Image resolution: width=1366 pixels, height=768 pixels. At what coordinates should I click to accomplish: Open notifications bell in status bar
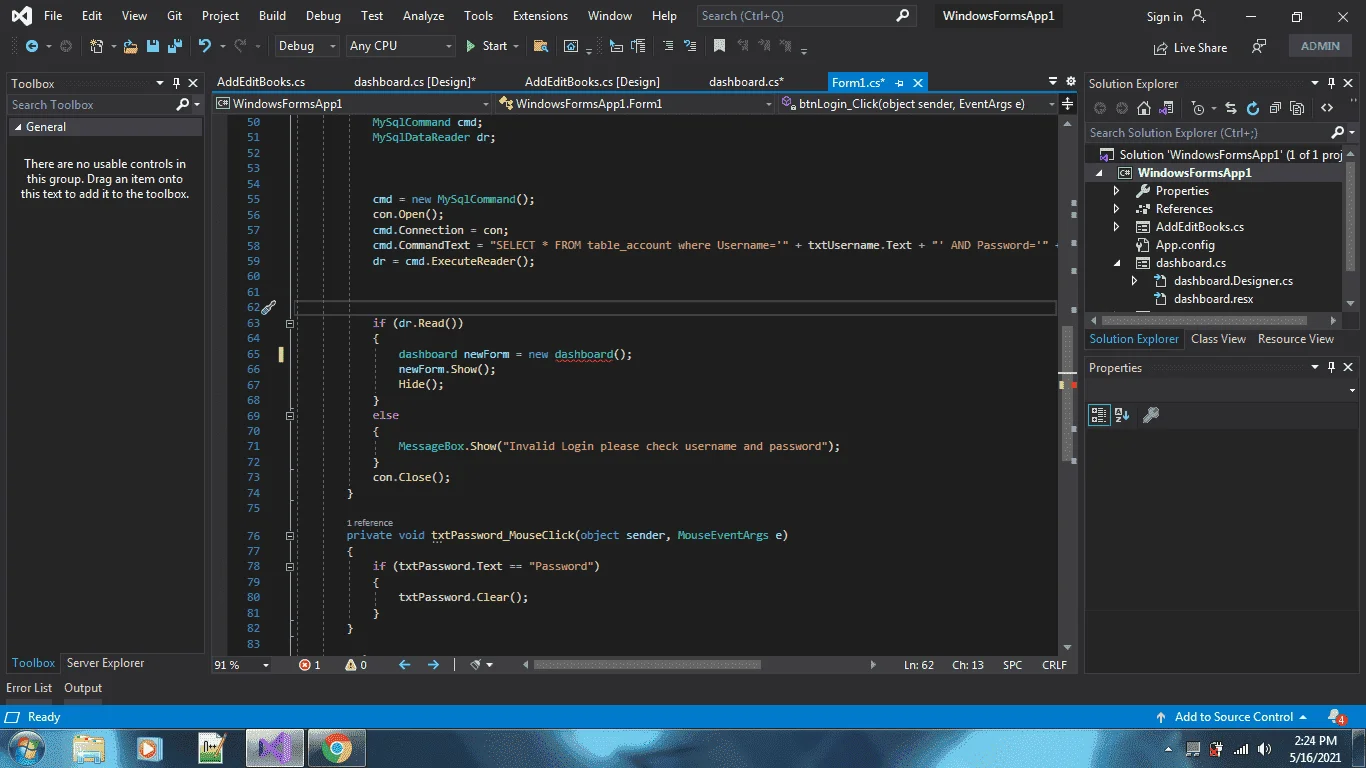coord(1335,717)
